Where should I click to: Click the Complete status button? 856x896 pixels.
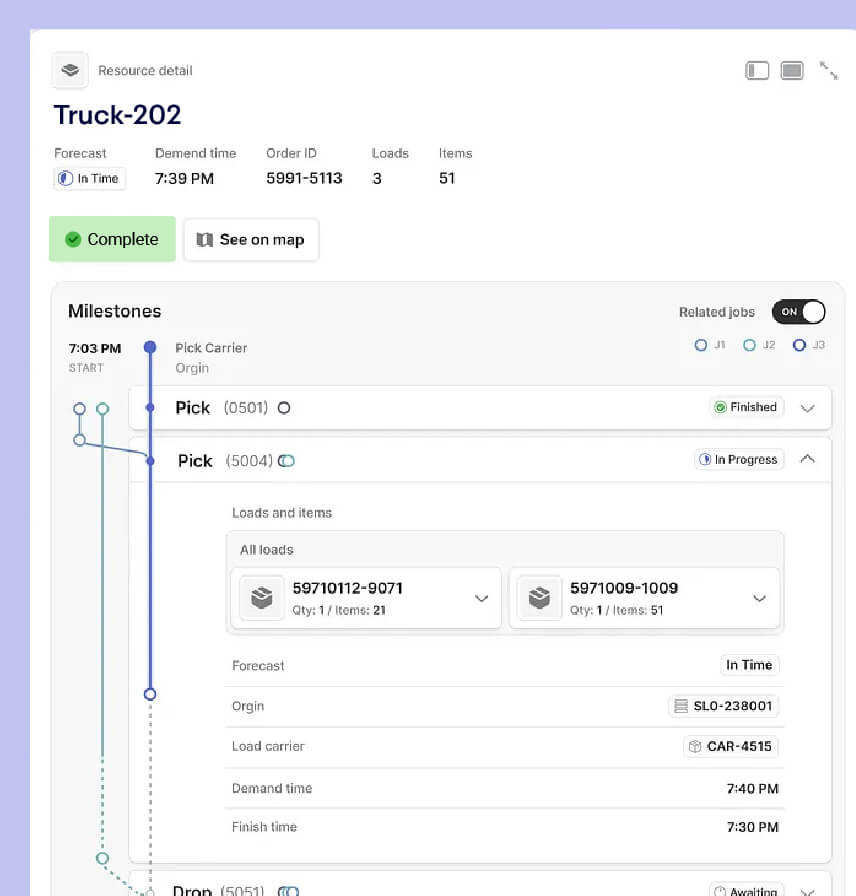click(x=112, y=239)
